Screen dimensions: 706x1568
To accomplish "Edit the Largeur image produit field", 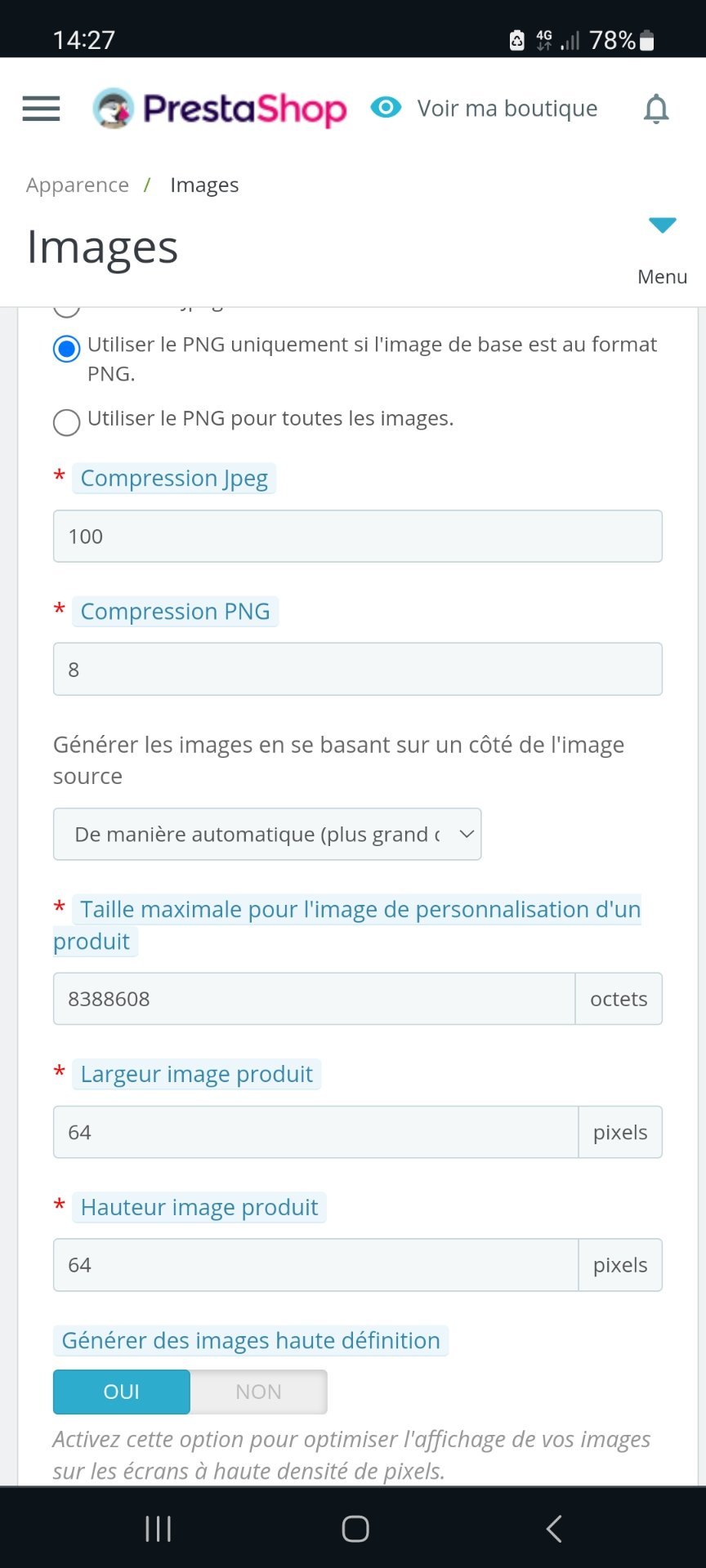I will 315,1132.
